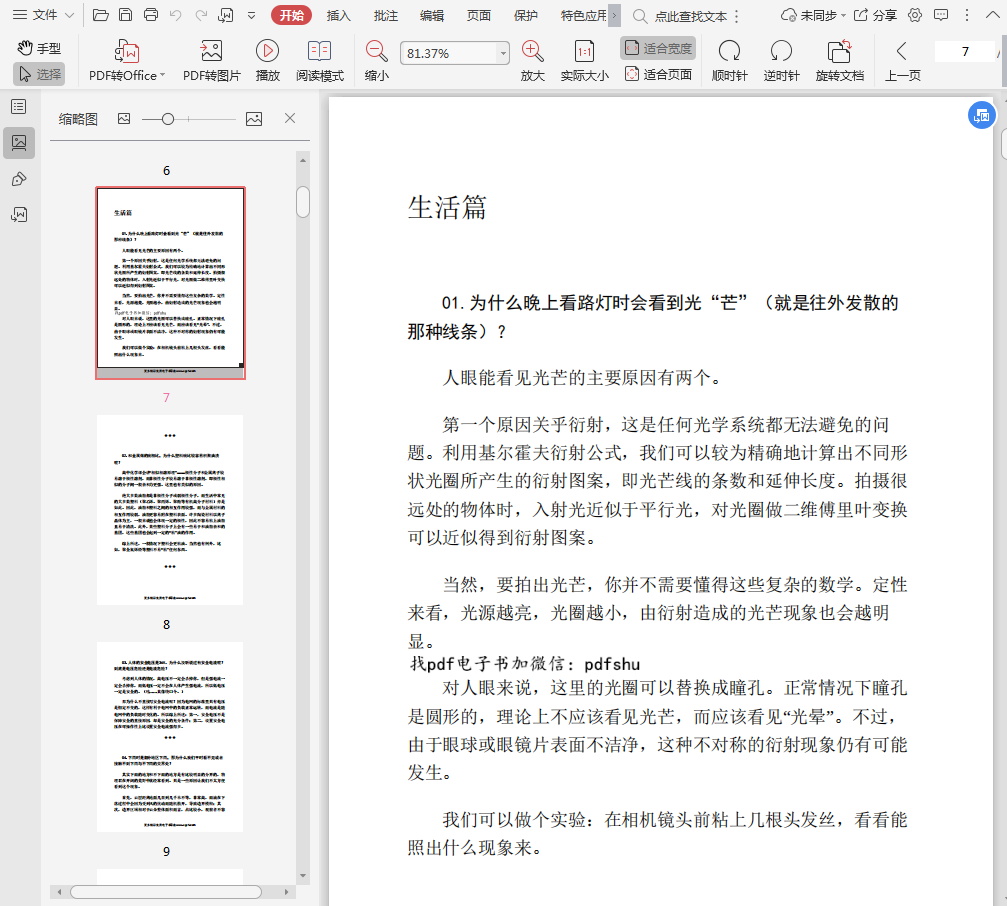Close the 缩略图 thumbnail panel

(290, 118)
